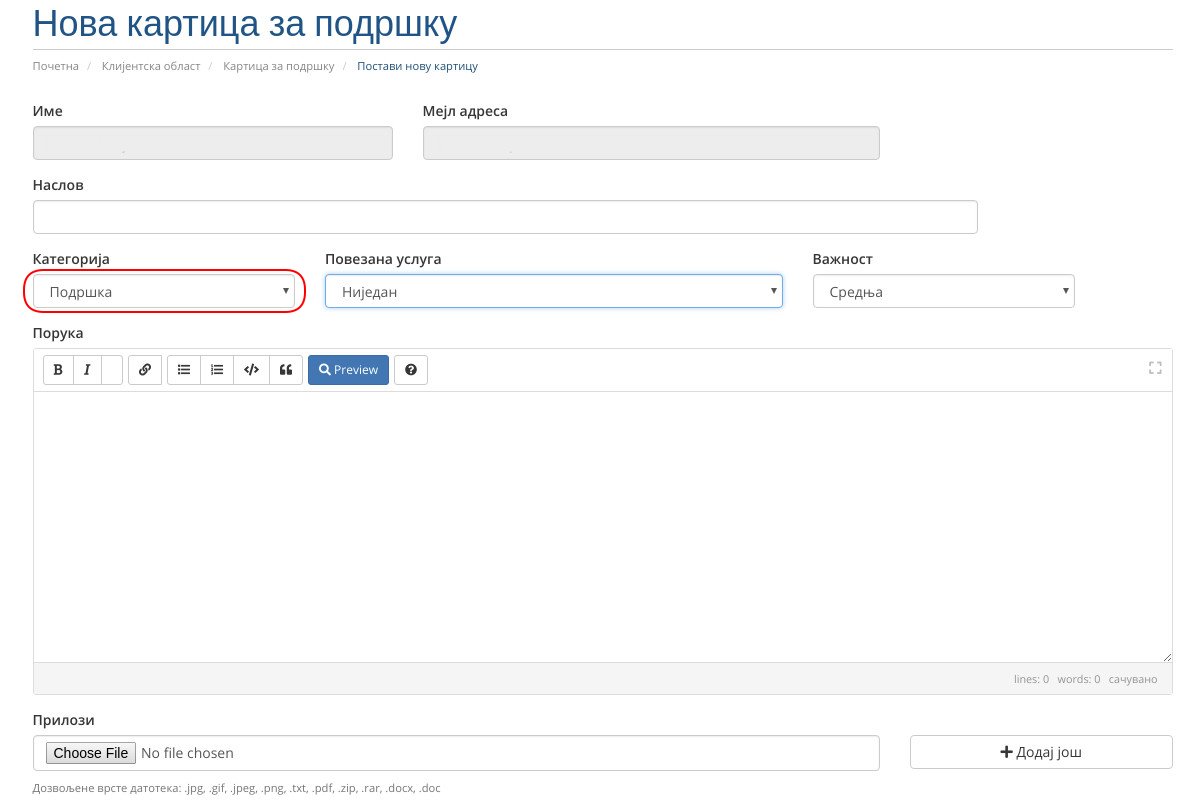Click inside the Порука message text area
1200x800 pixels.
point(602,526)
